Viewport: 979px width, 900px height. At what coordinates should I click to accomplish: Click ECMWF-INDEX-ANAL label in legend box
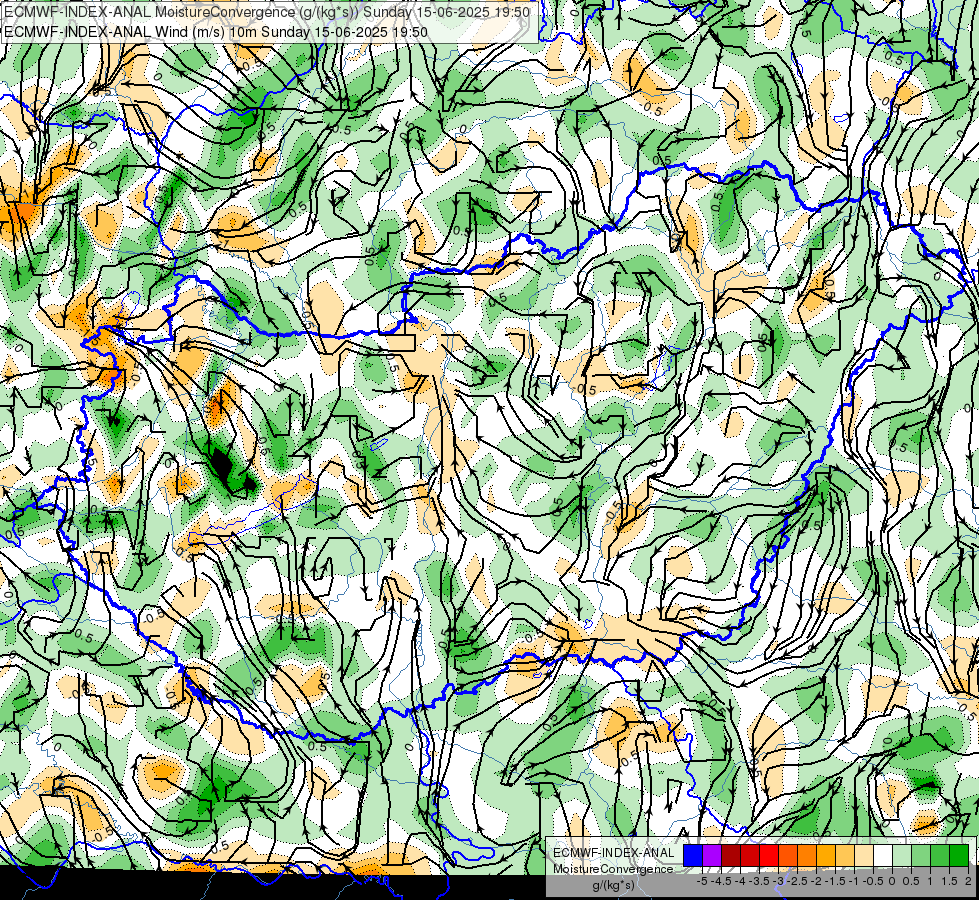point(613,853)
